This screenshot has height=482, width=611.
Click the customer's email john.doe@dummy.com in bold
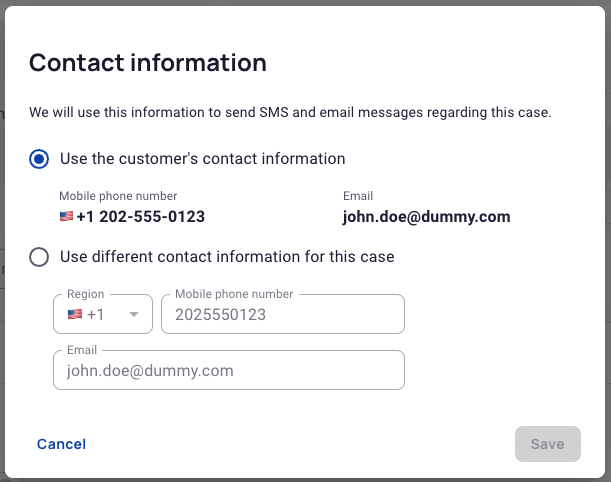pos(426,217)
